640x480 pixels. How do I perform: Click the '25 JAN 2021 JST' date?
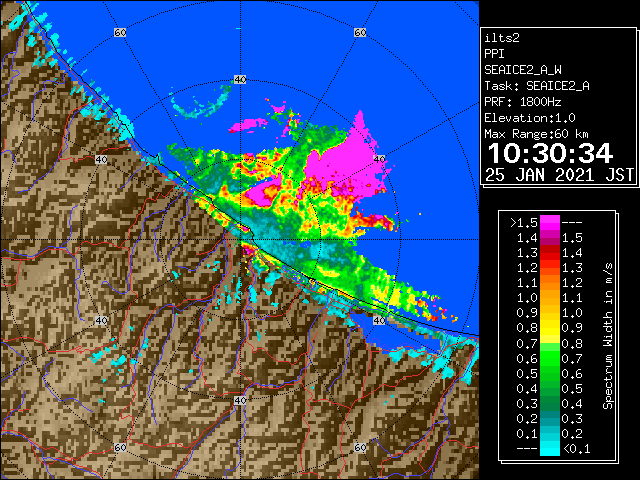[x=559, y=175]
